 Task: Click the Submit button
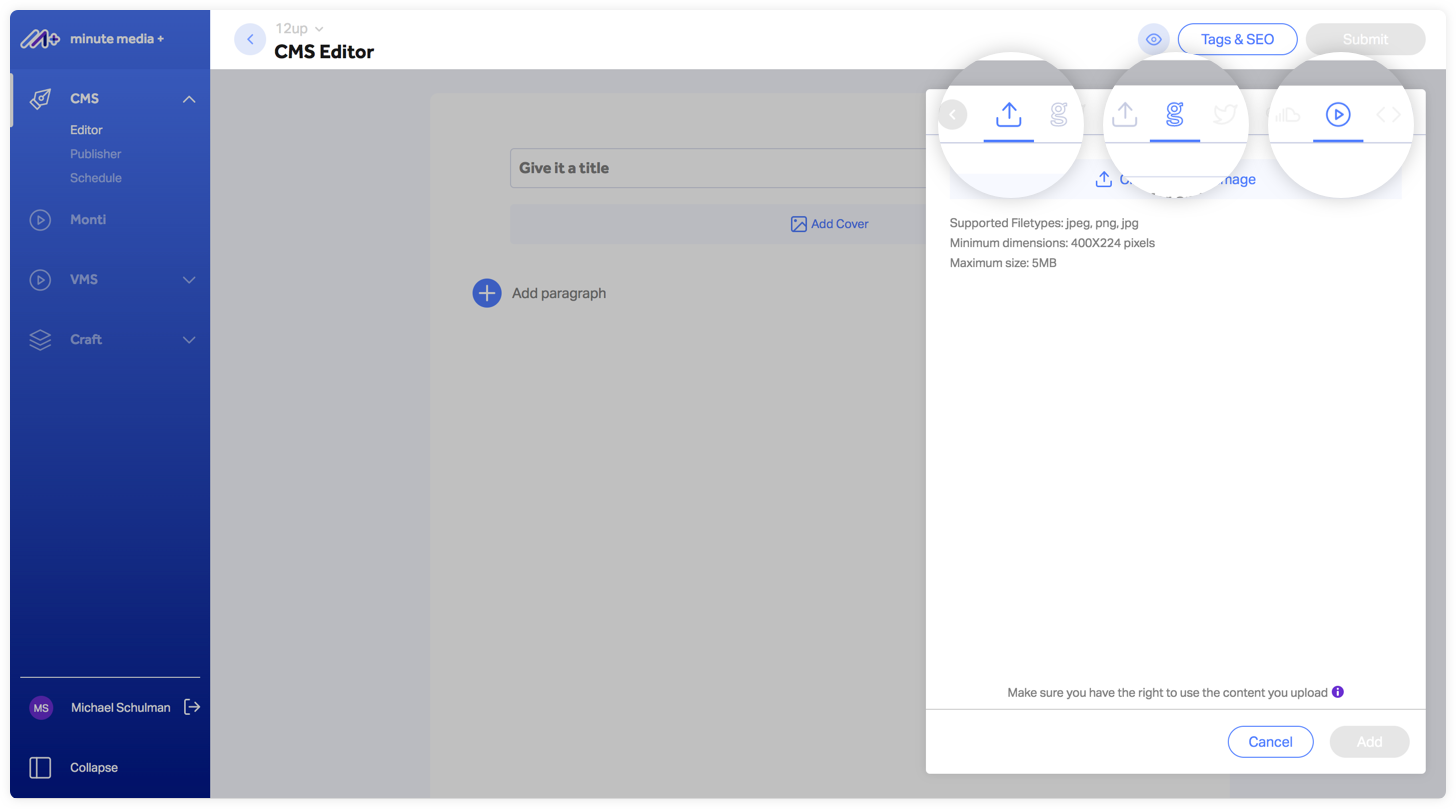[x=1365, y=39]
